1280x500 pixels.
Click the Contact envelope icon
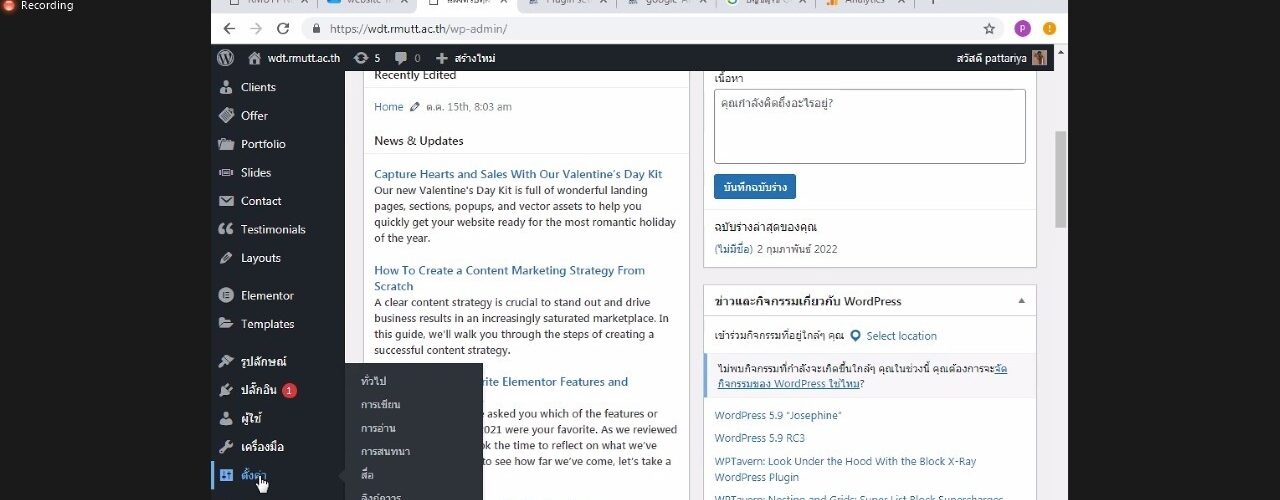pyautogui.click(x=226, y=201)
